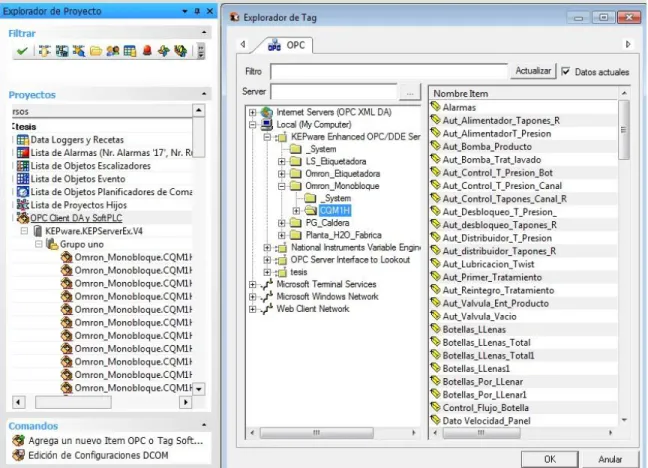This screenshot has height=468, width=648.
Task: Click the Filtro input field
Action: tap(389, 71)
